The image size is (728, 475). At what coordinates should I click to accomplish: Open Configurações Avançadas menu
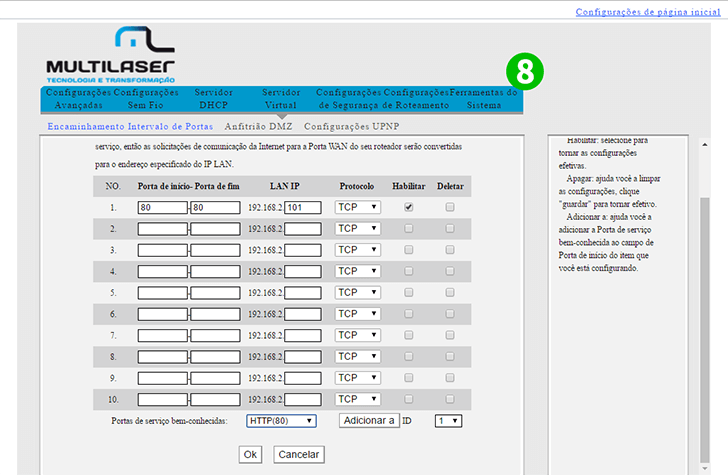[x=78, y=99]
